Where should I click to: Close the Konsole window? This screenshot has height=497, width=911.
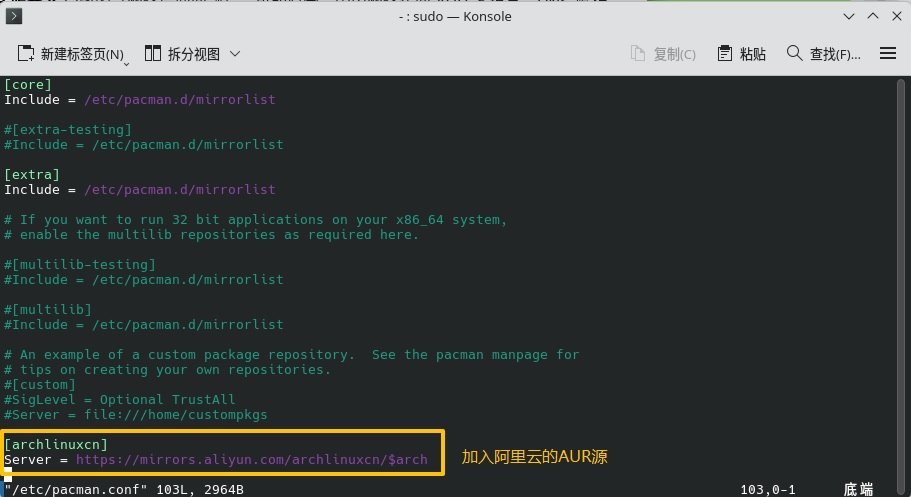point(895,16)
